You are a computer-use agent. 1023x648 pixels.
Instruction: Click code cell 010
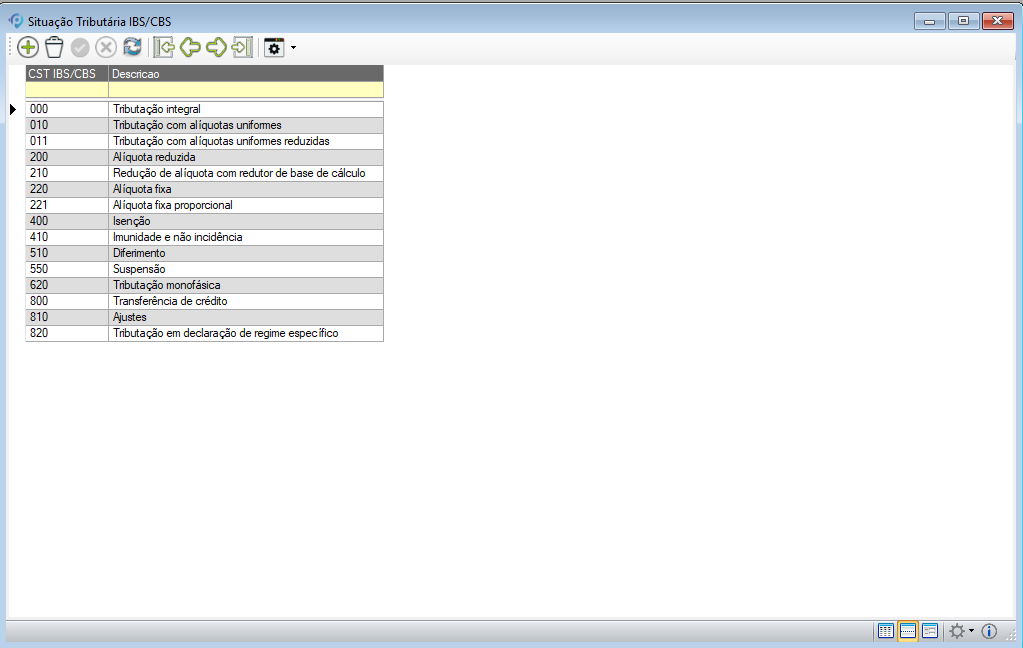[67, 125]
